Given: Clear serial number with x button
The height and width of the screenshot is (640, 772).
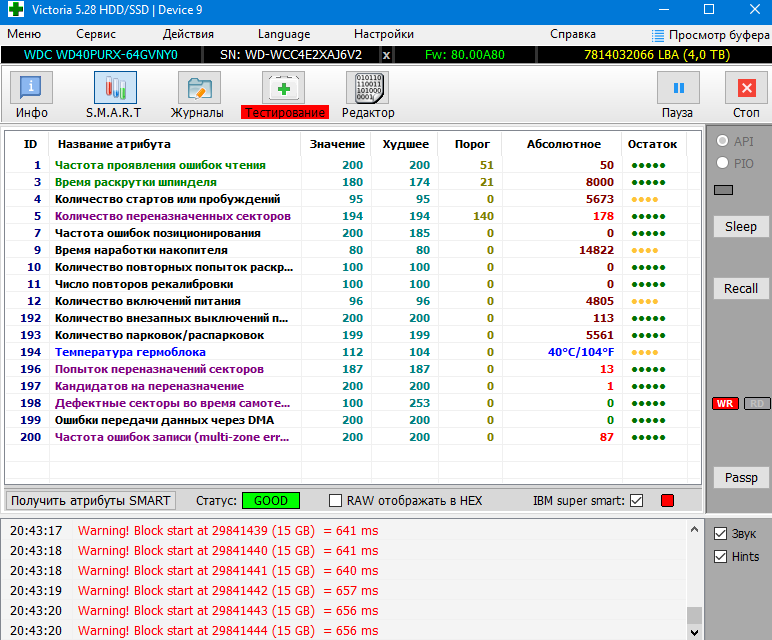Looking at the screenshot, I should tap(386, 55).
